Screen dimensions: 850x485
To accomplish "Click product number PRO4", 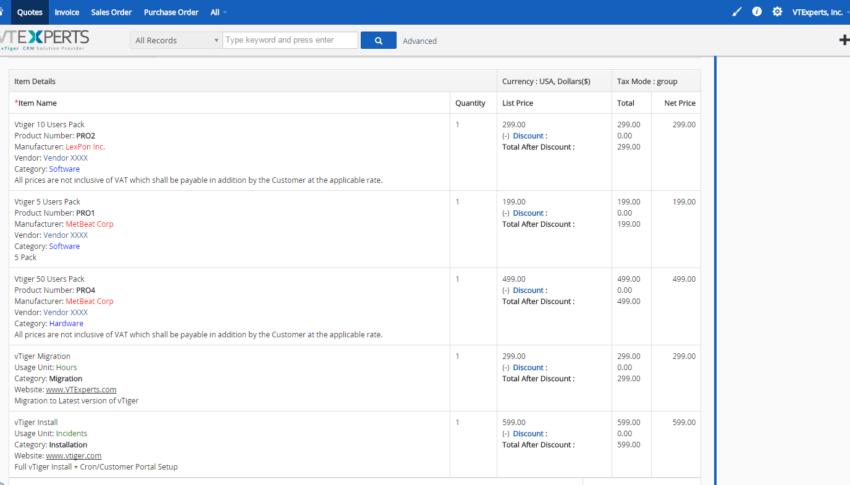I will [86, 290].
